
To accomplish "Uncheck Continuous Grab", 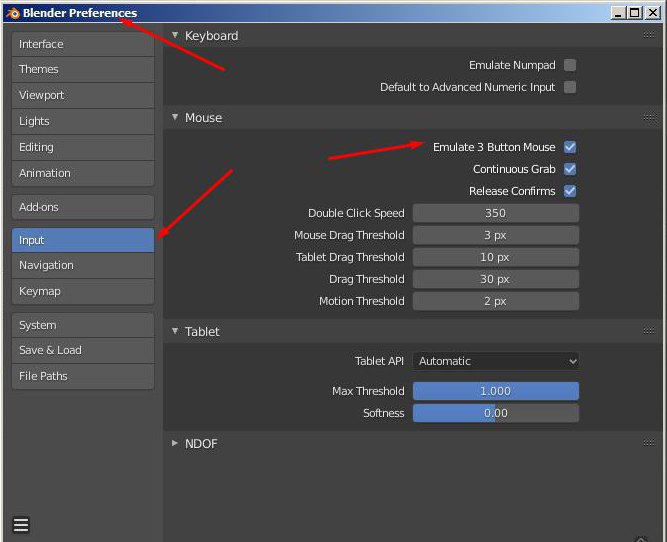I will [570, 169].
